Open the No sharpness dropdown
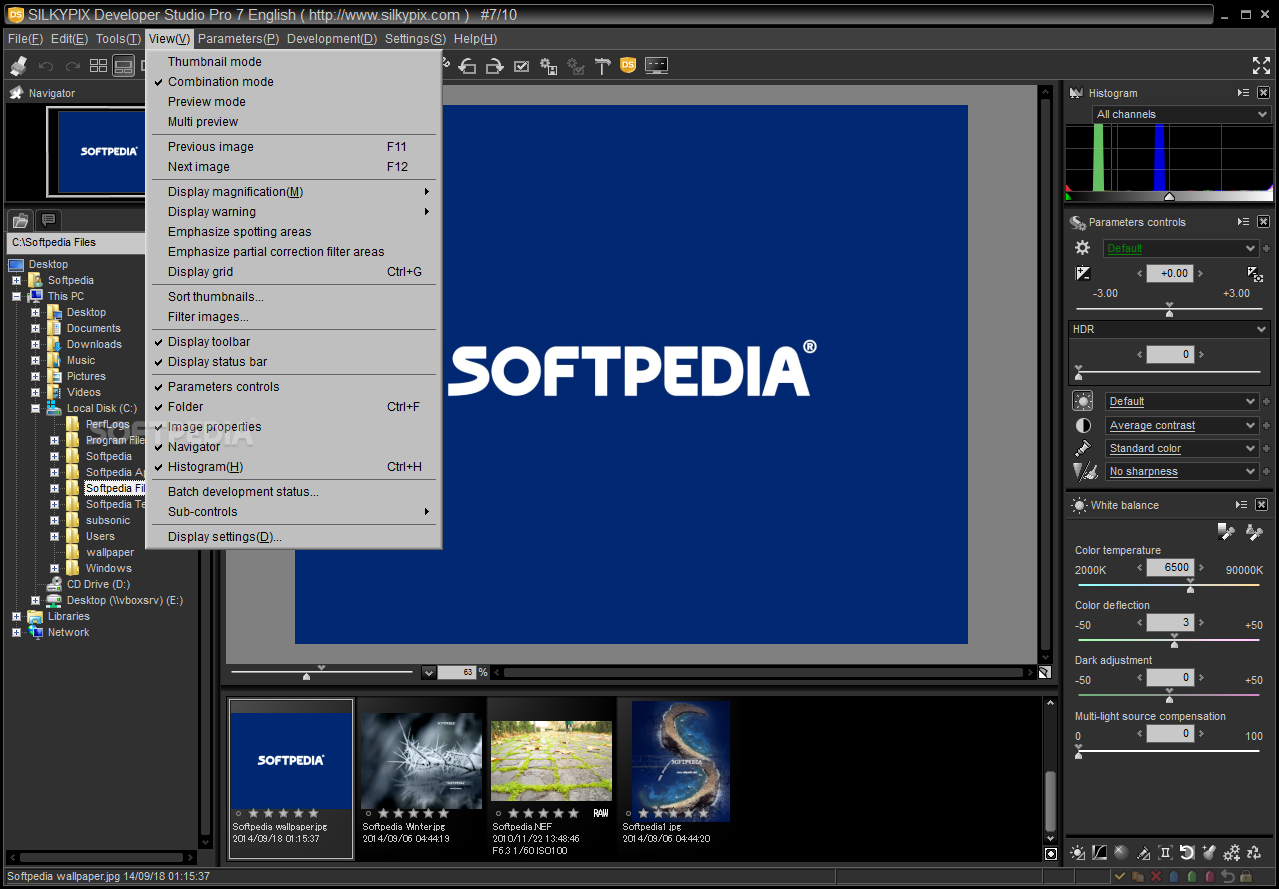 click(1182, 471)
